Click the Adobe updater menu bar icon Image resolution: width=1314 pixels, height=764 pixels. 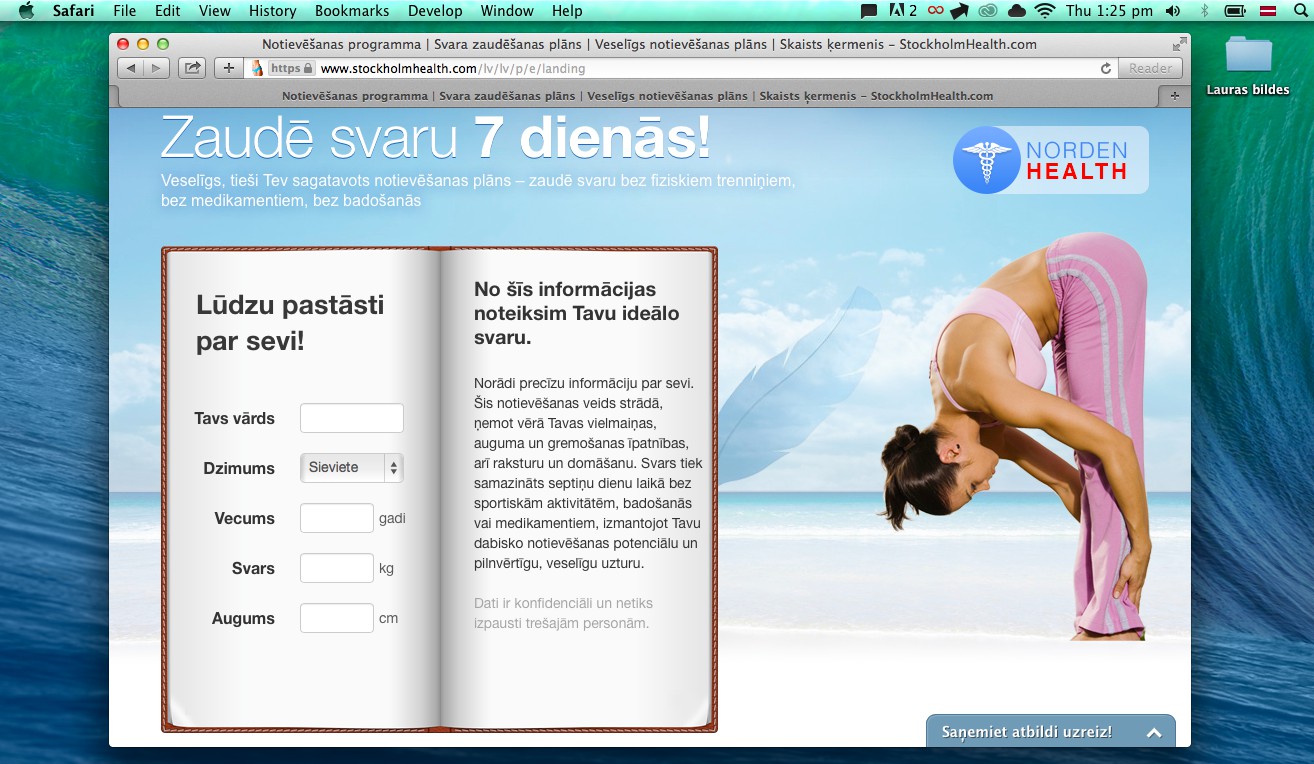tap(902, 11)
